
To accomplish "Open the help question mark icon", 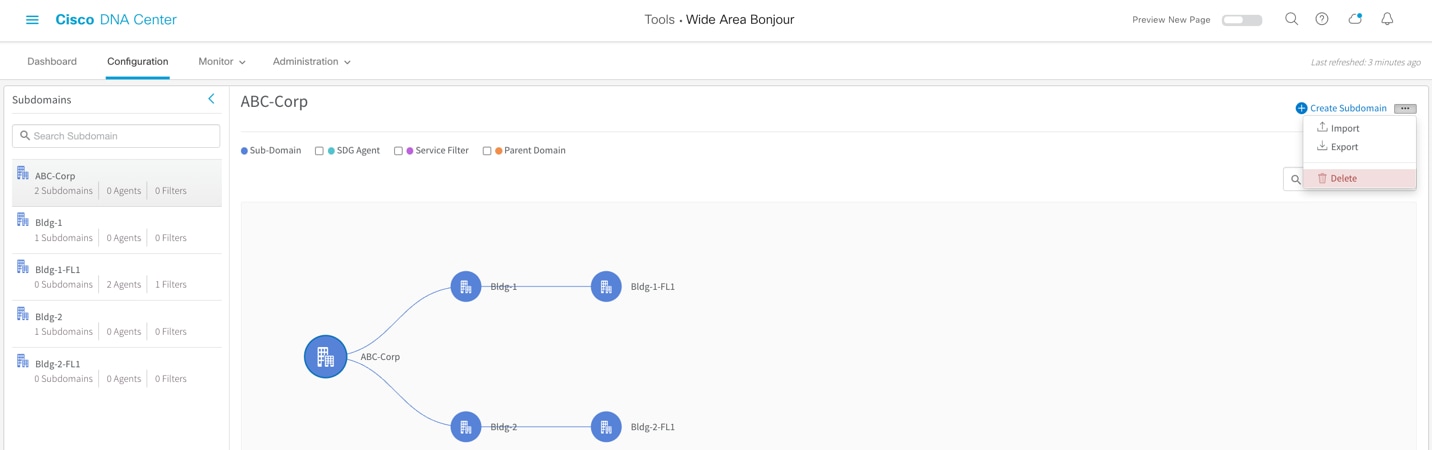I will click(1322, 19).
